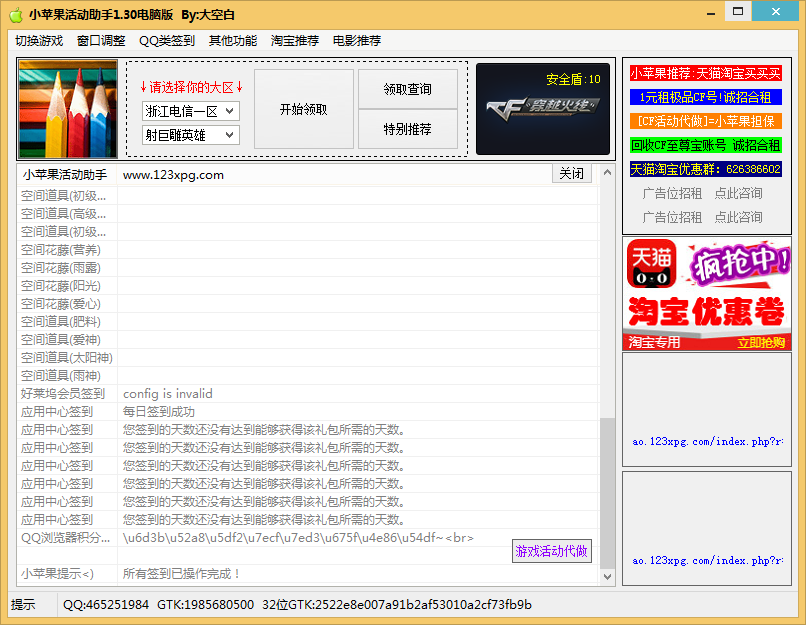806x625 pixels.
Task: Open the blue 1元租极品CF号 ad
Action: tap(706, 97)
